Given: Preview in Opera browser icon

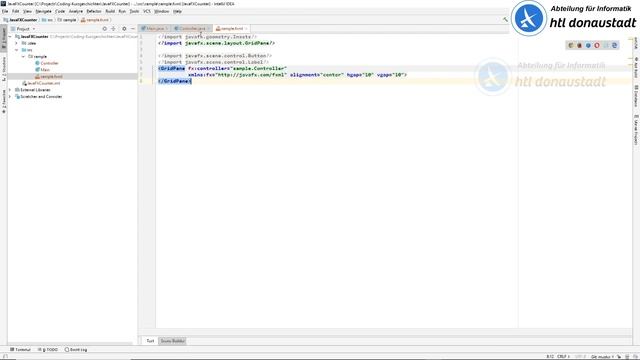Looking at the screenshot, I should [x=597, y=45].
